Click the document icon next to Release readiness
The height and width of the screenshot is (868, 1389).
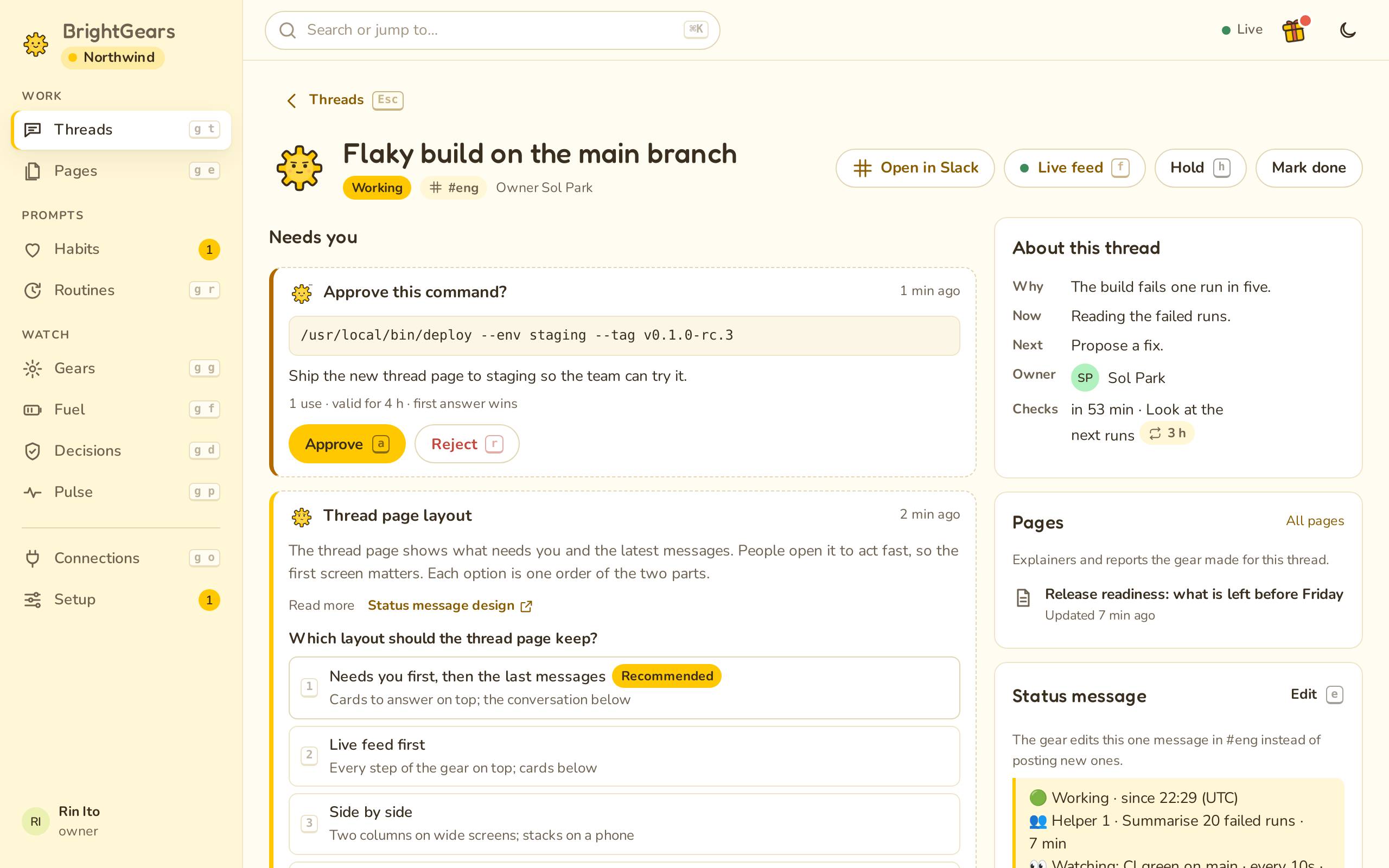click(1023, 598)
